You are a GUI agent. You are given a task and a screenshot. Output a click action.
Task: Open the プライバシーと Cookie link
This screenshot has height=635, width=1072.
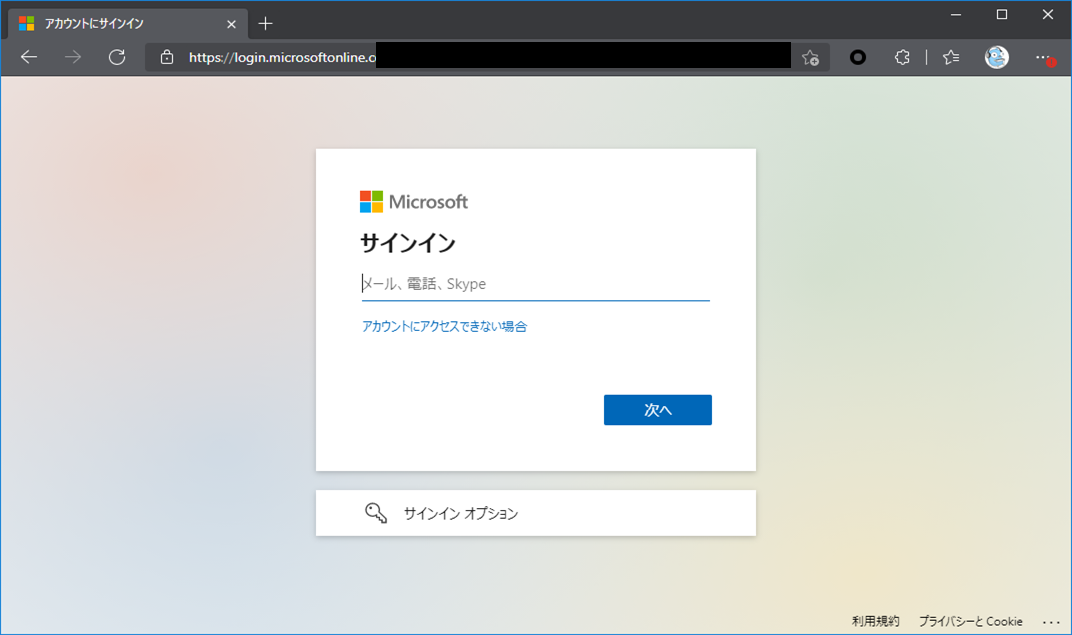coord(971,621)
